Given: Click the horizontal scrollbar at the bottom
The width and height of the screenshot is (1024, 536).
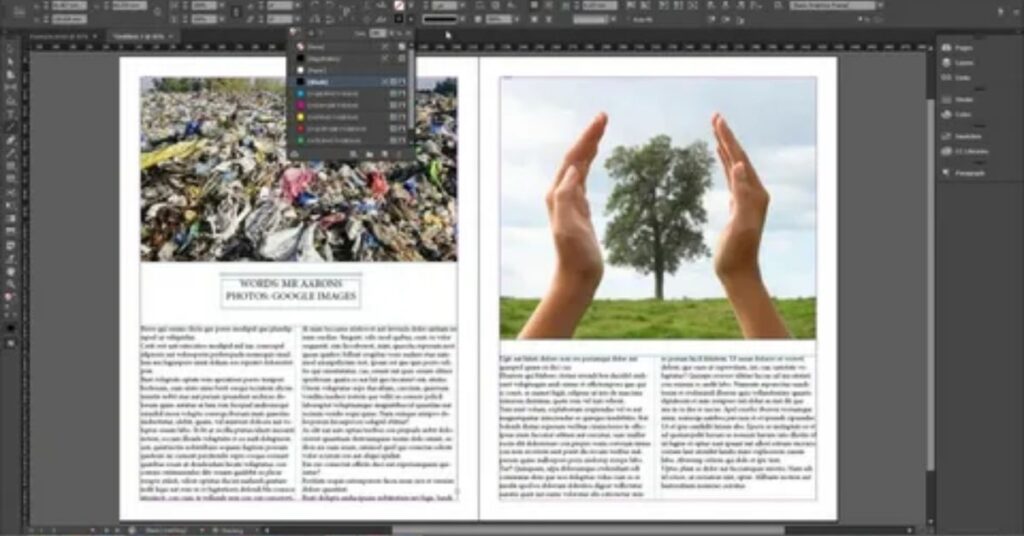Looking at the screenshot, I should pyautogui.click(x=588, y=530).
